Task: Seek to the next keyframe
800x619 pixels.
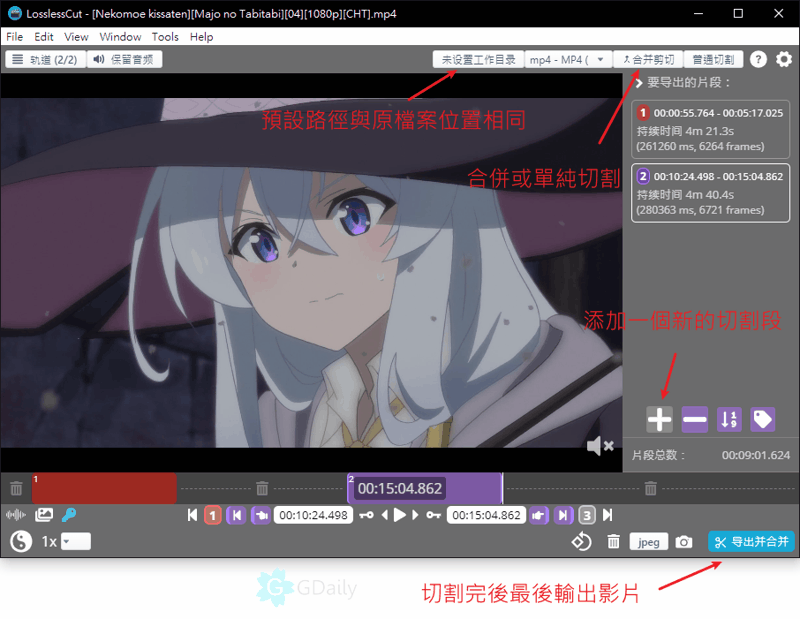Action: (434, 515)
